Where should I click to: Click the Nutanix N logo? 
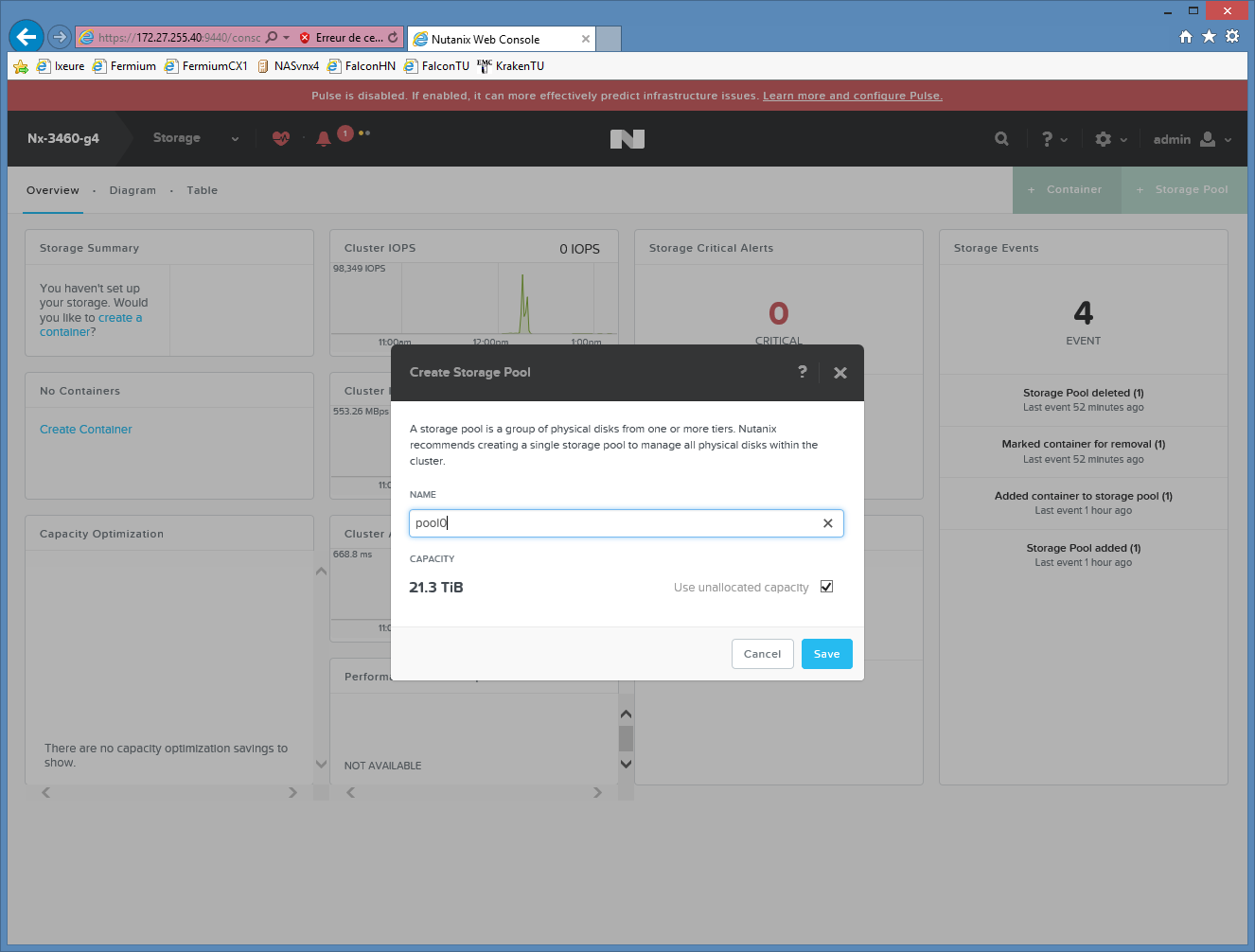(627, 139)
